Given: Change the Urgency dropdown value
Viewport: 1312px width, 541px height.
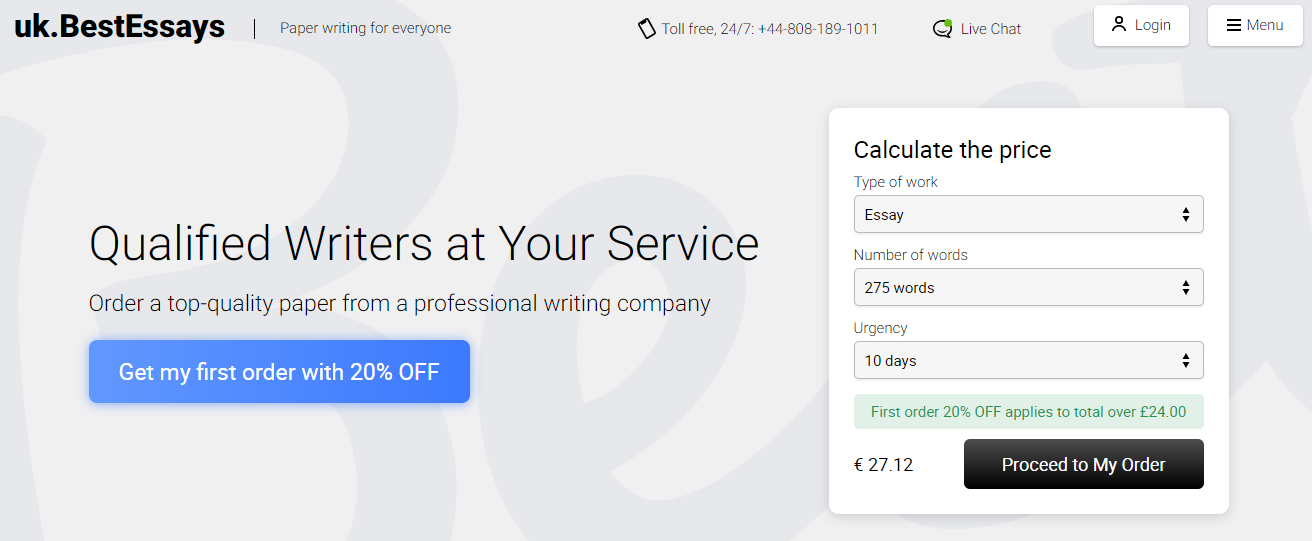Looking at the screenshot, I should [1028, 361].
